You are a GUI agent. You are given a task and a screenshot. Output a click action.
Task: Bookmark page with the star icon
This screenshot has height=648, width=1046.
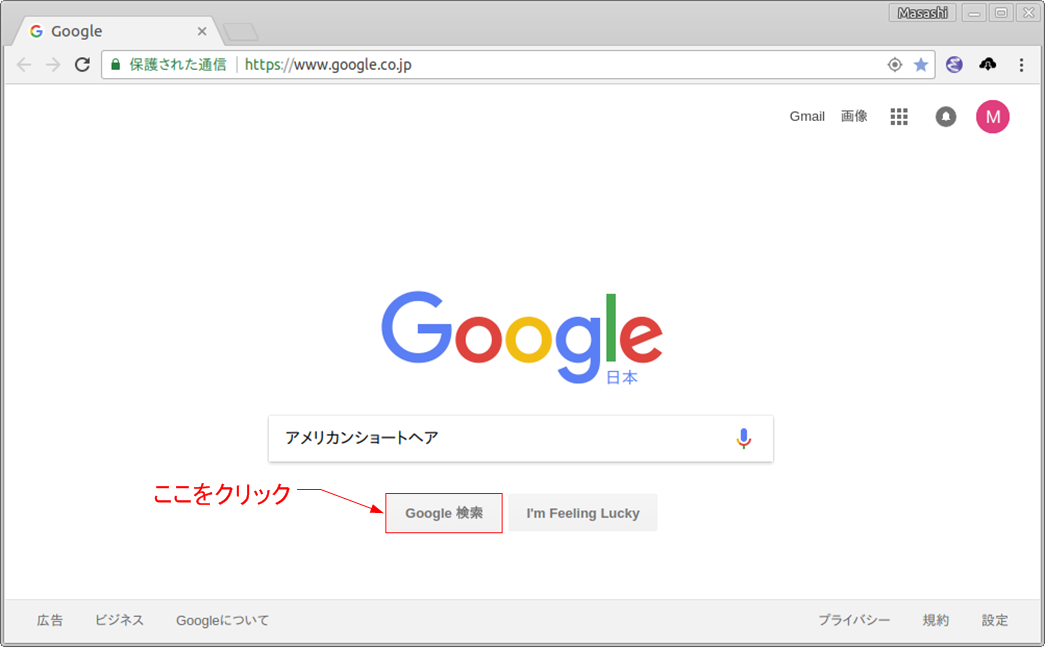pyautogui.click(x=921, y=65)
